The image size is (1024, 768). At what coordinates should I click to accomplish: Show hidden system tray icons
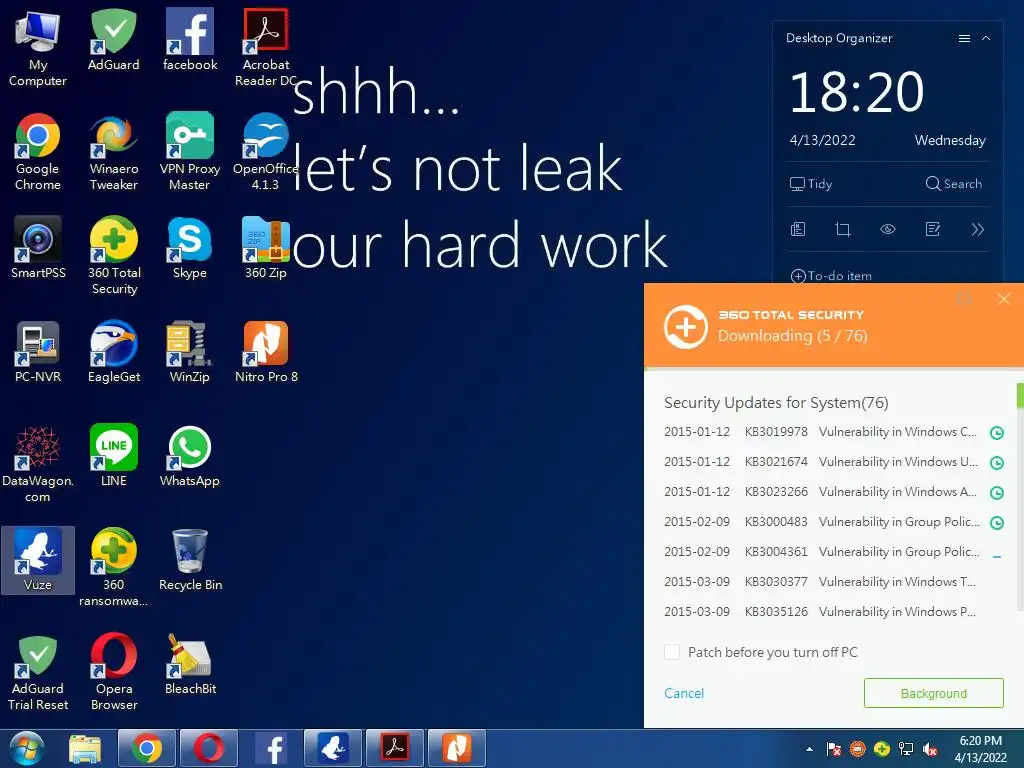tap(809, 749)
